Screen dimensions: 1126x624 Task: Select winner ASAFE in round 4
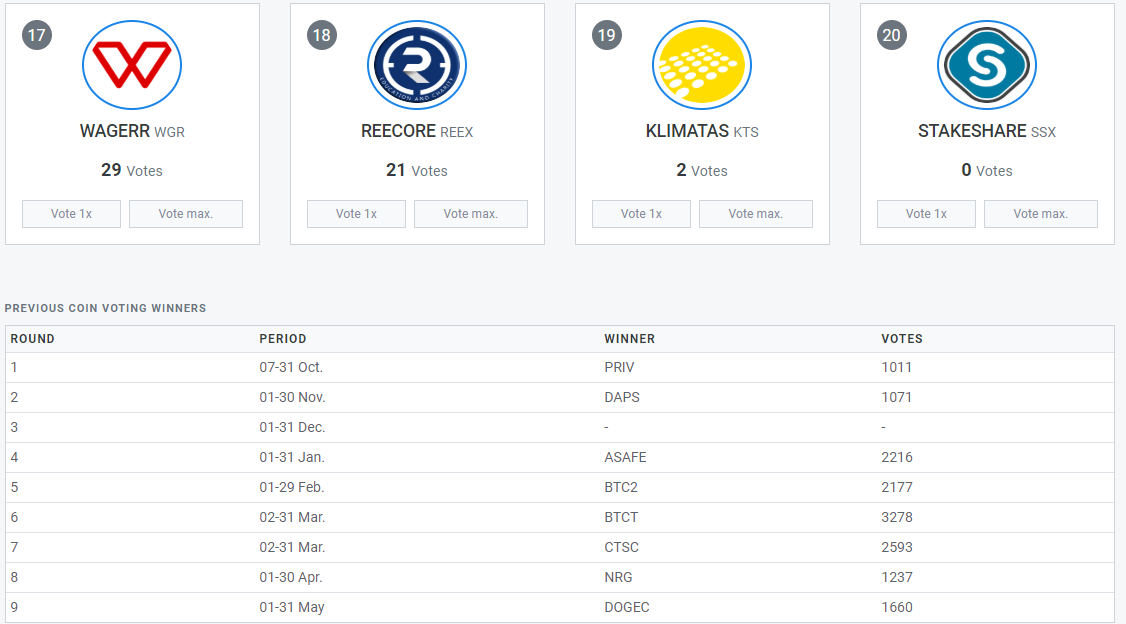(625, 457)
